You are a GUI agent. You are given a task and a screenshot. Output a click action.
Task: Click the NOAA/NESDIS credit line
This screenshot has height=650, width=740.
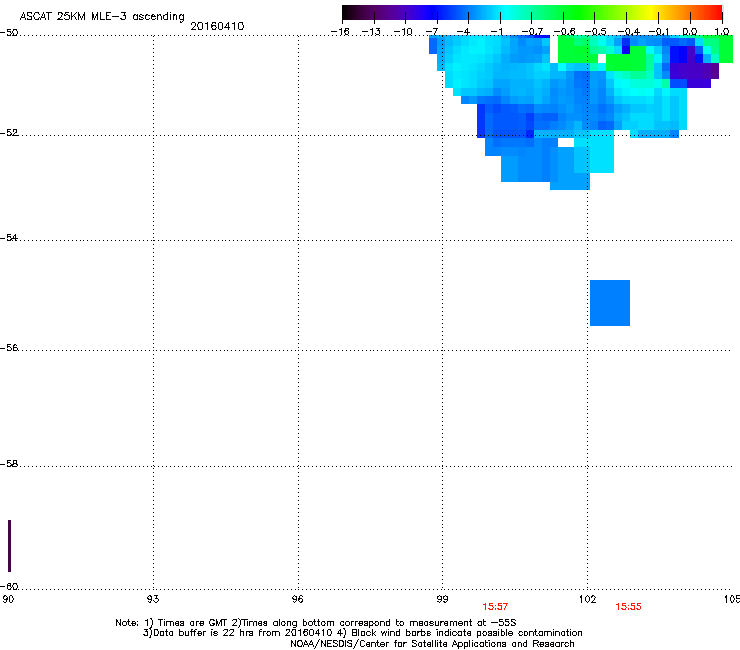tap(432, 644)
